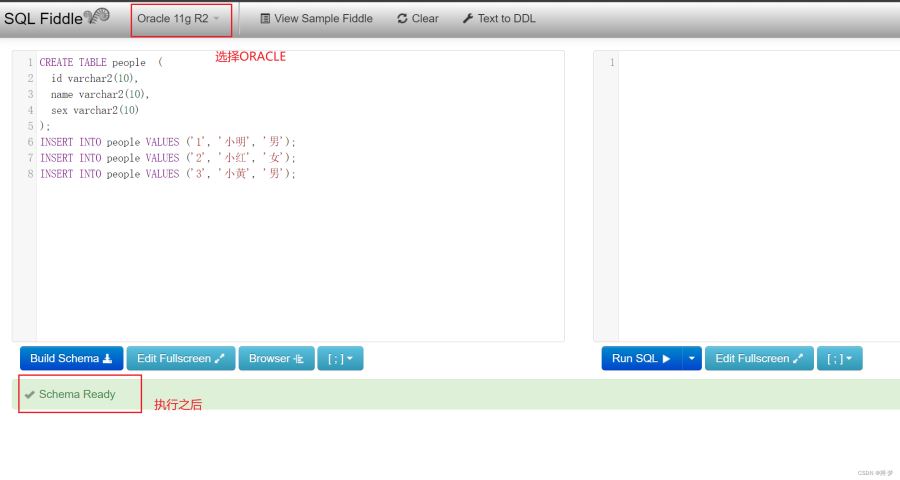Image resolution: width=900 pixels, height=480 pixels.
Task: Open Edit Fullscreen for the schema panel
Action: 180,358
